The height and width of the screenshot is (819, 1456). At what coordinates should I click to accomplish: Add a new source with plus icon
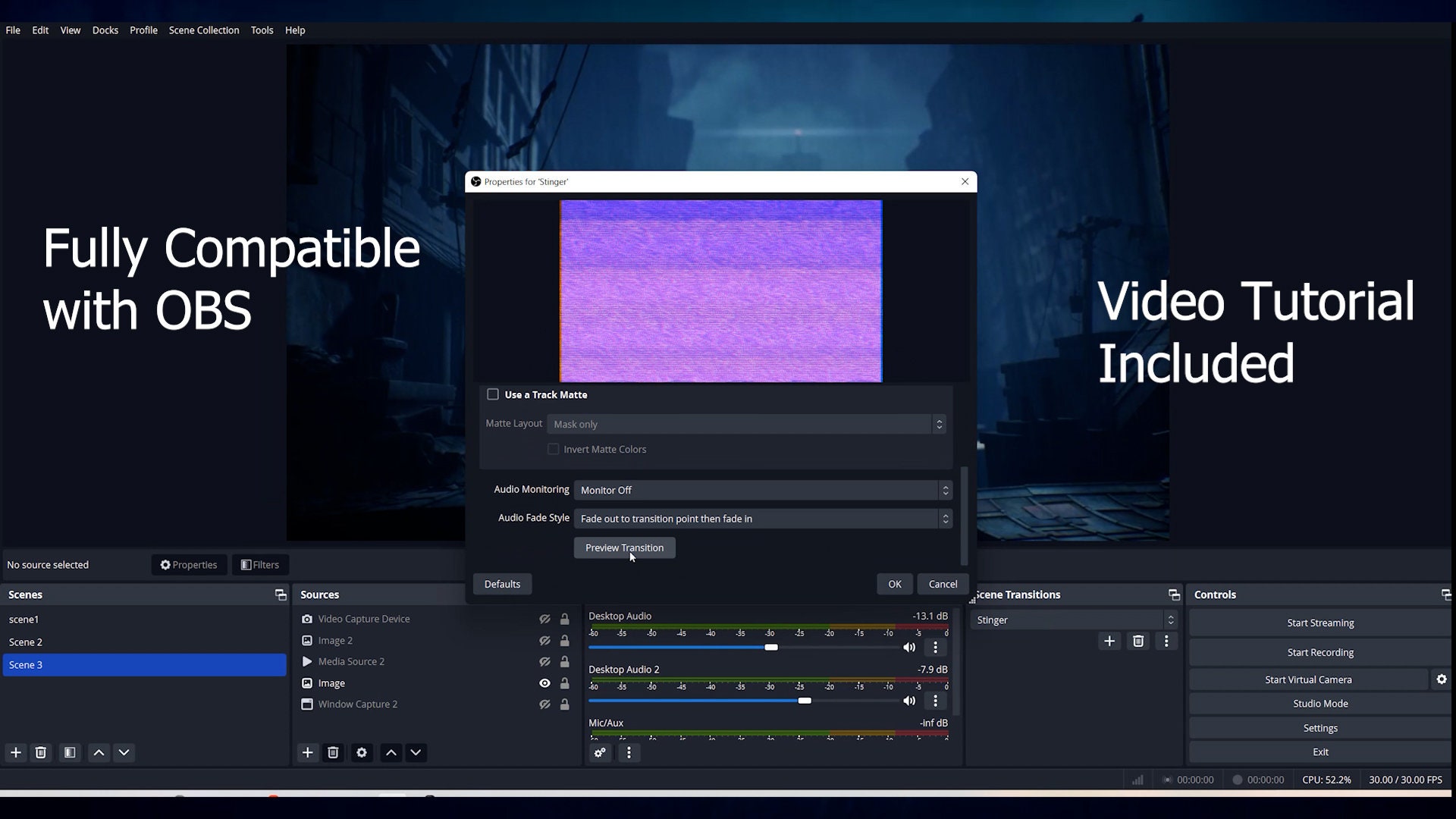(307, 752)
